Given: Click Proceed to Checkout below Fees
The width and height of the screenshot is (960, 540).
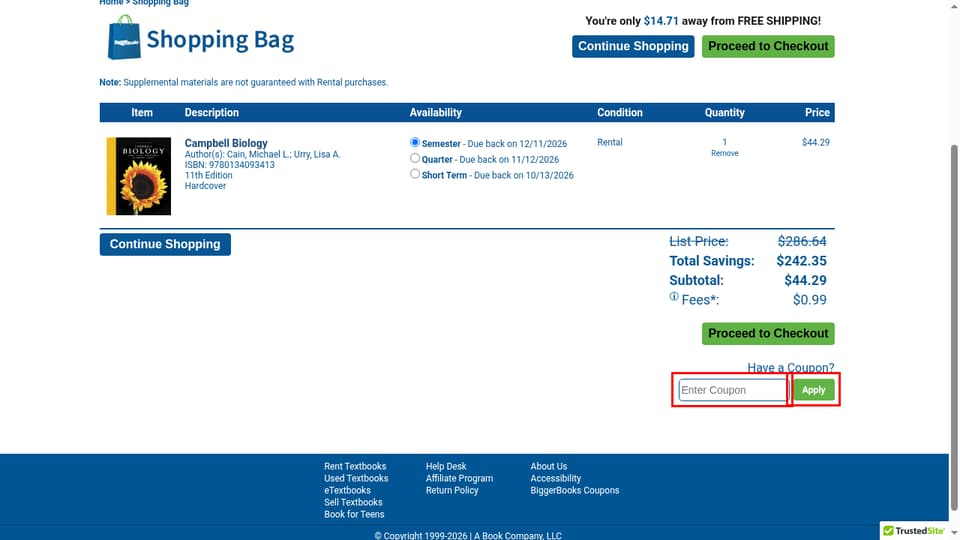Looking at the screenshot, I should click(768, 334).
